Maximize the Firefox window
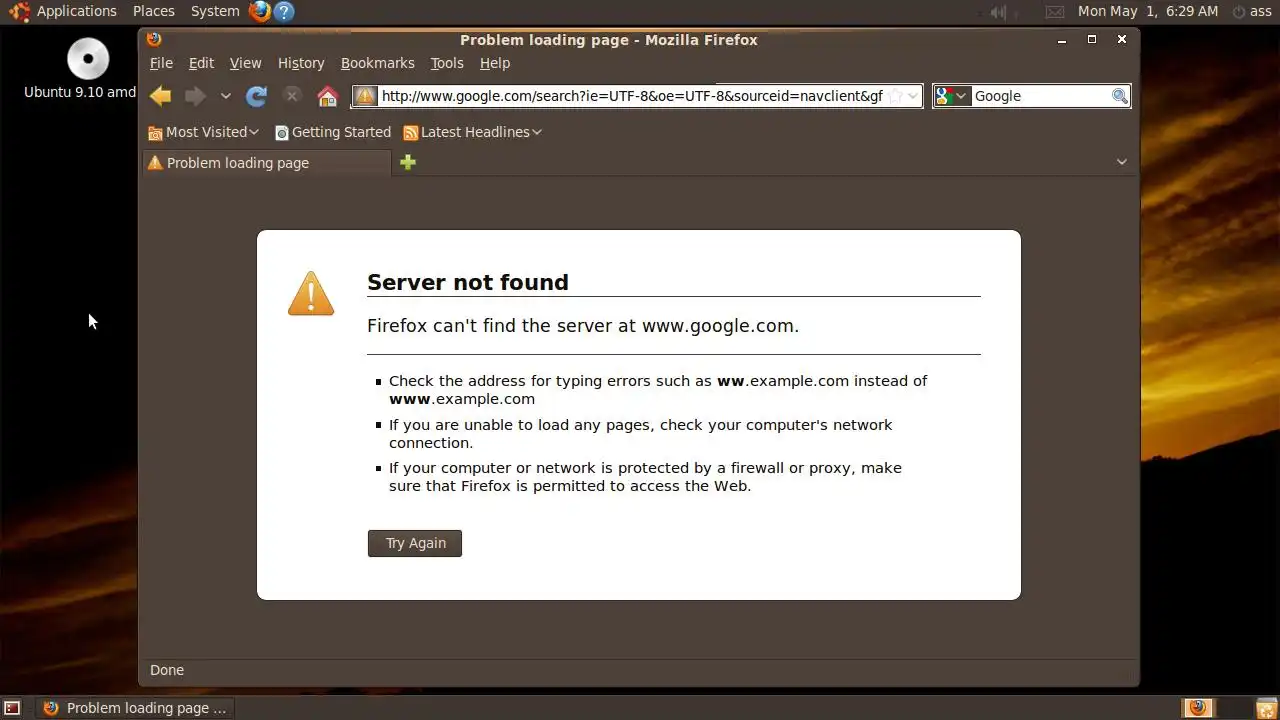Image resolution: width=1280 pixels, height=720 pixels. 1092,39
